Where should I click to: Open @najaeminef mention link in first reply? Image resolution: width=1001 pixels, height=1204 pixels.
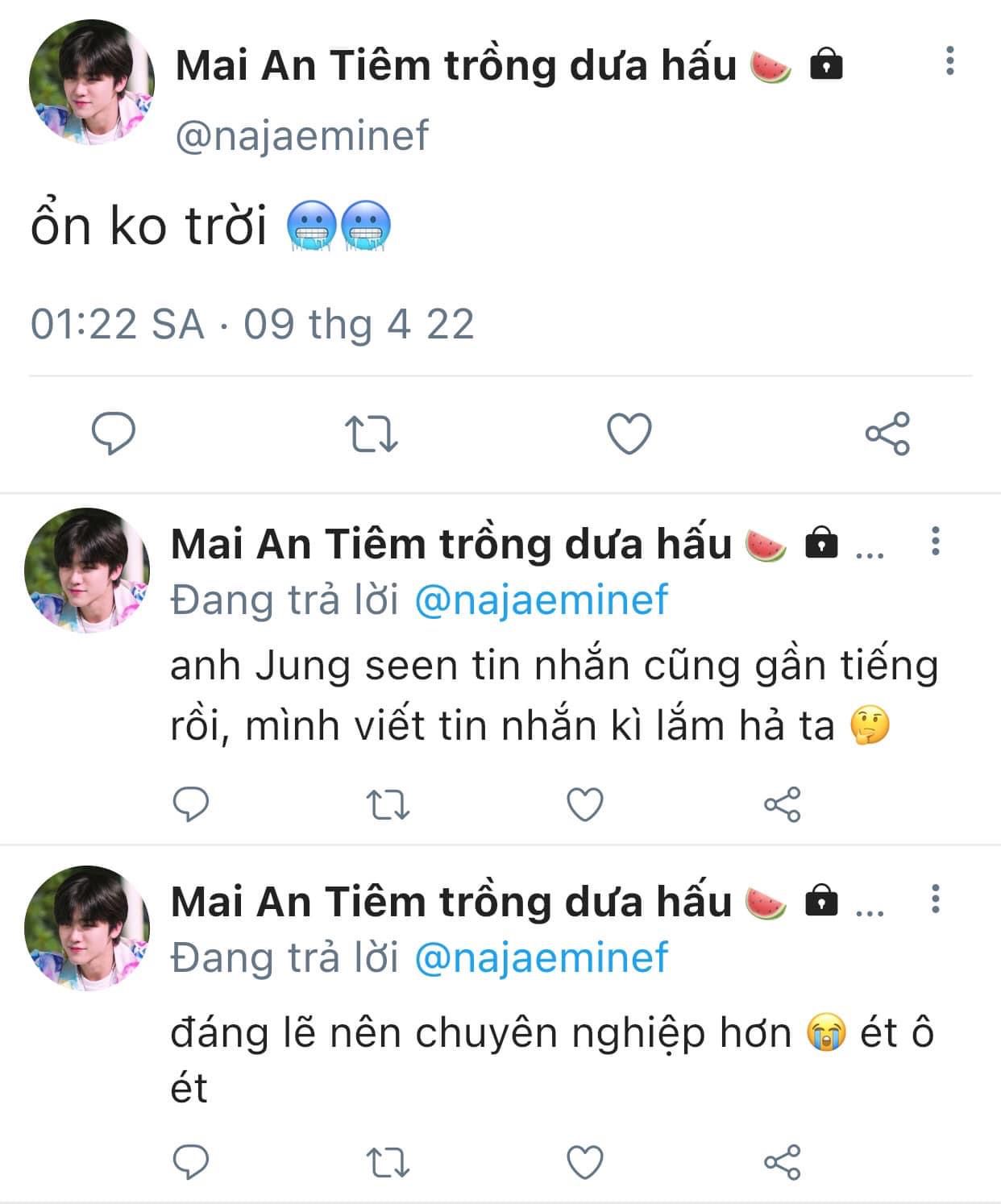click(541, 600)
